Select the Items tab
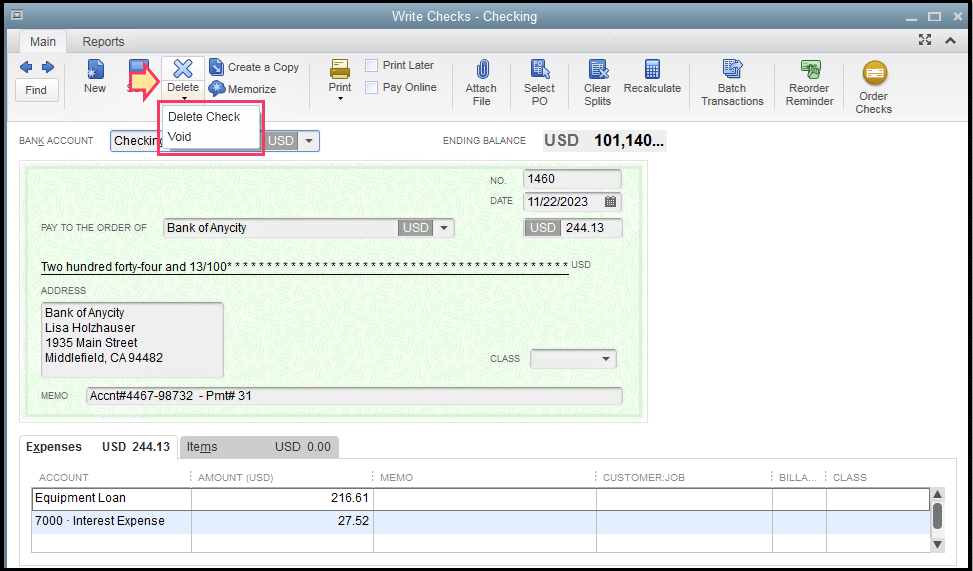973x571 pixels. point(259,447)
